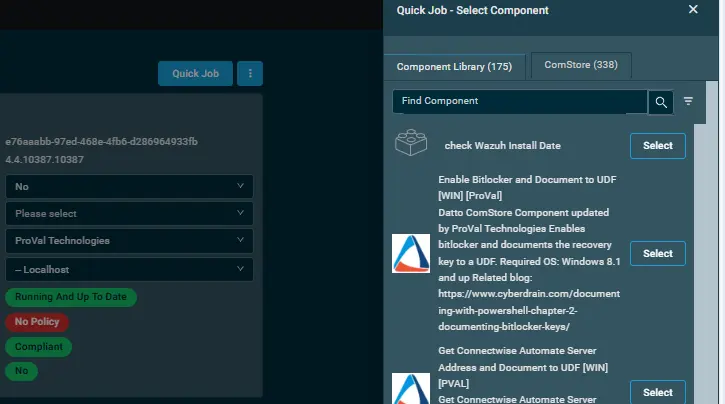The image size is (725, 404).
Task: Expand the dropdown showing No
Action: pos(129,187)
